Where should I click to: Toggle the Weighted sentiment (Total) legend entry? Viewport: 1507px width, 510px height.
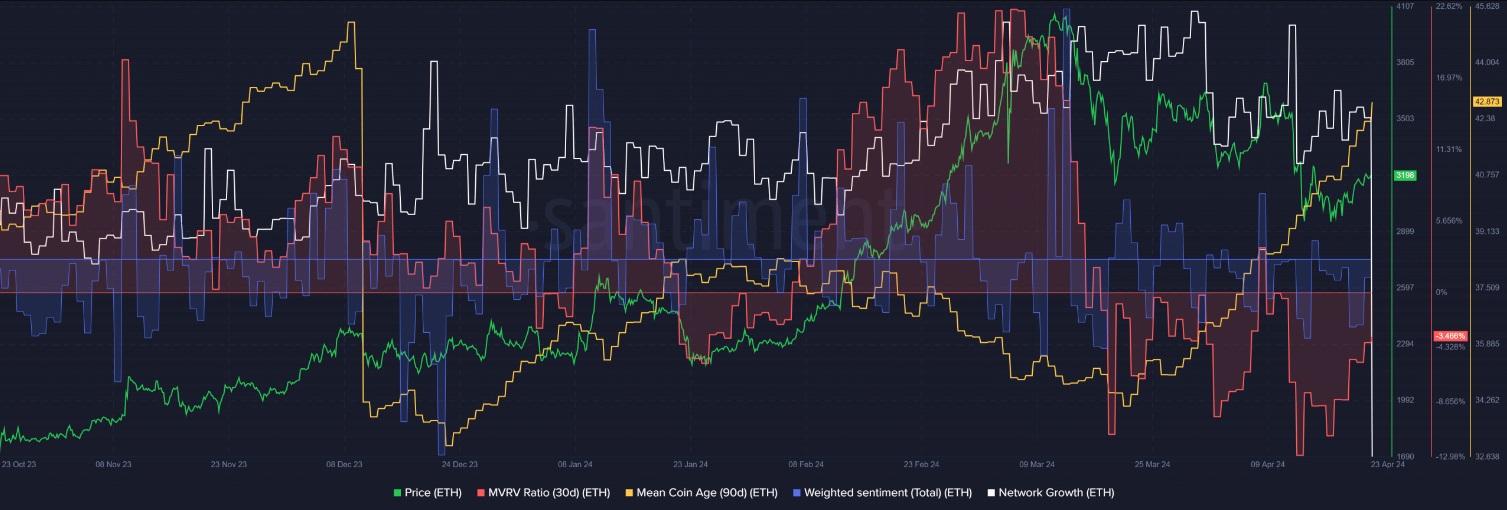882,492
